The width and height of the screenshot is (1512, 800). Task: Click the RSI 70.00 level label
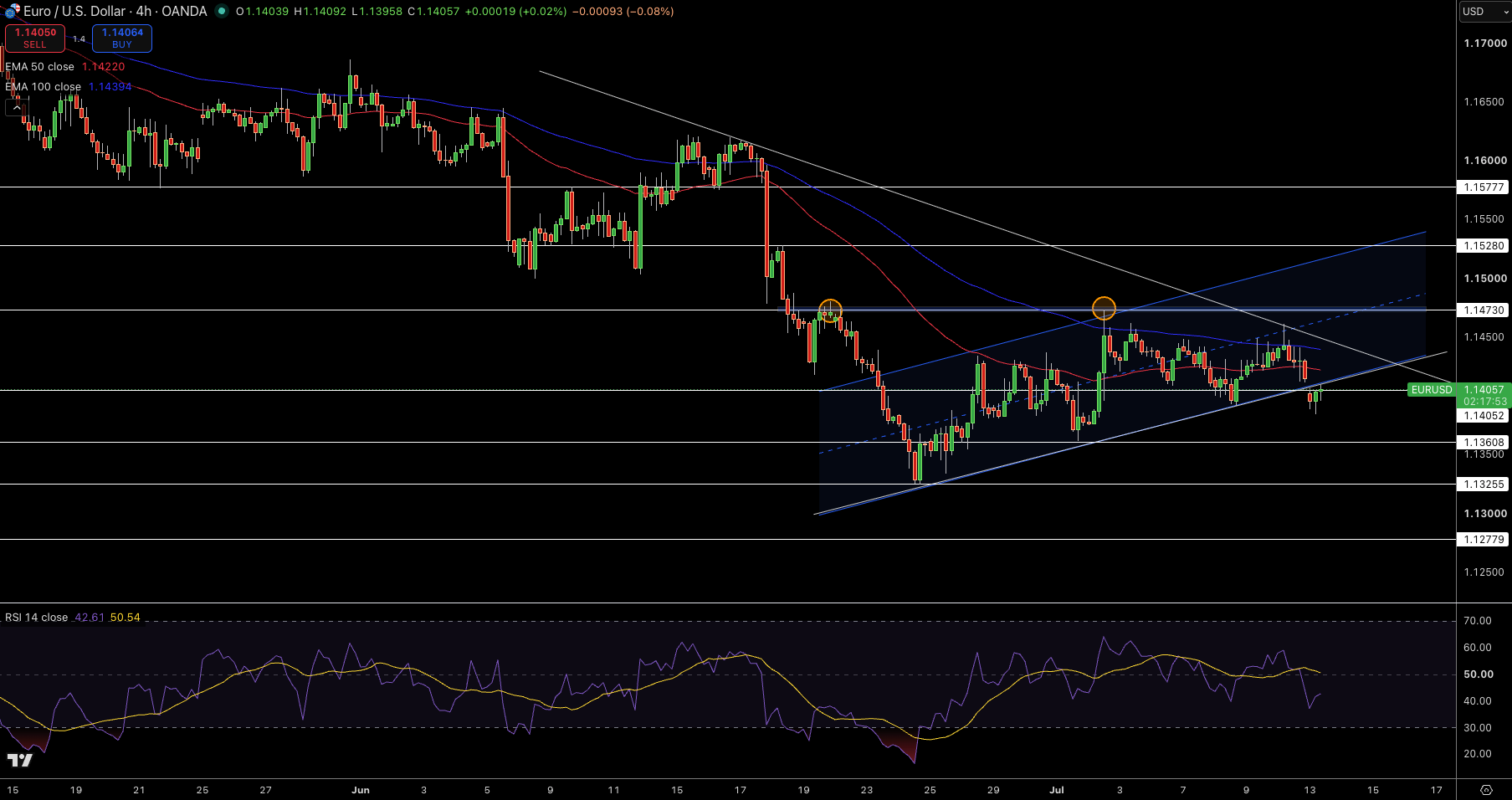(x=1478, y=621)
